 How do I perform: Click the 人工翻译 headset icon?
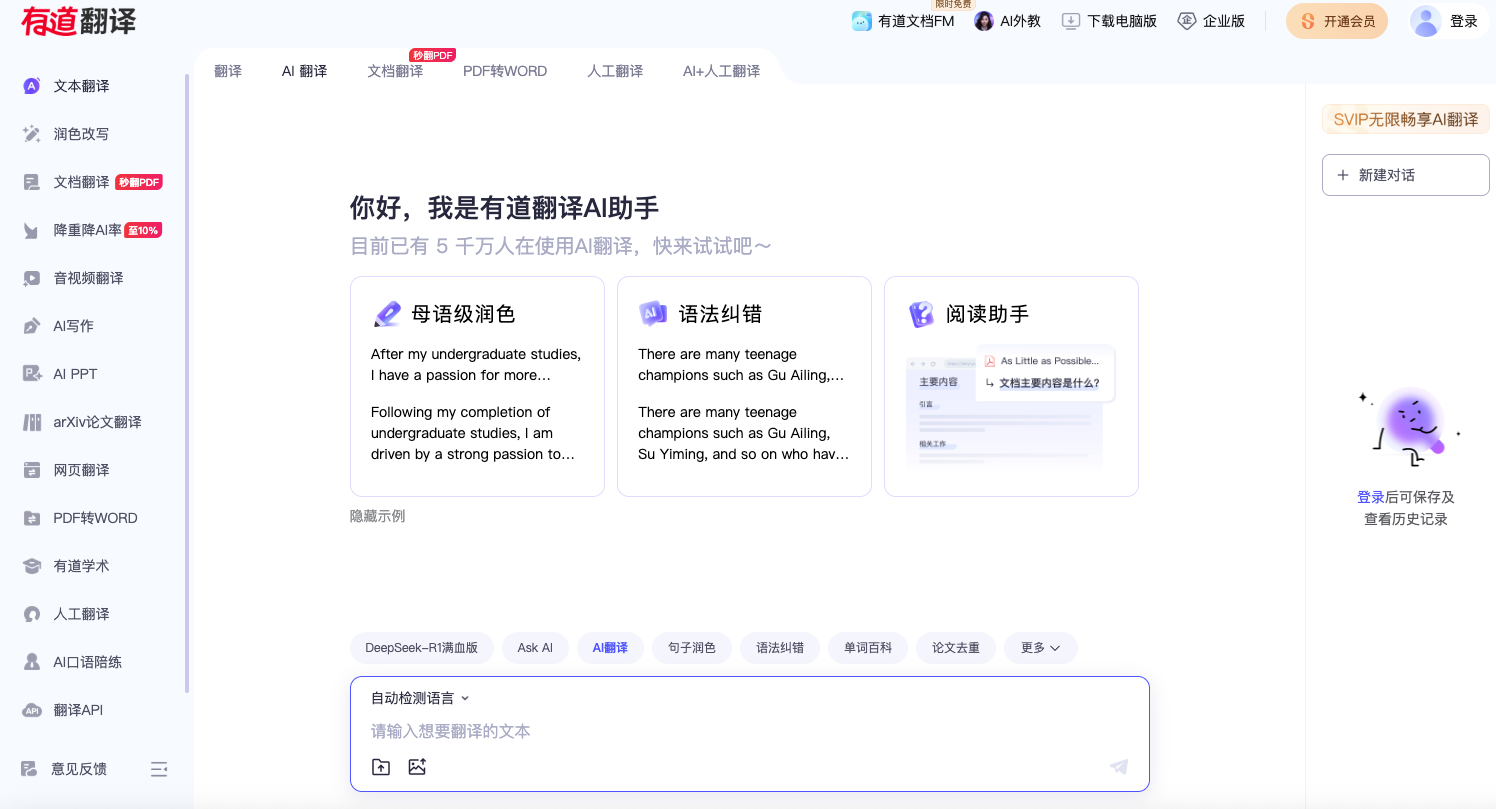click(x=32, y=614)
